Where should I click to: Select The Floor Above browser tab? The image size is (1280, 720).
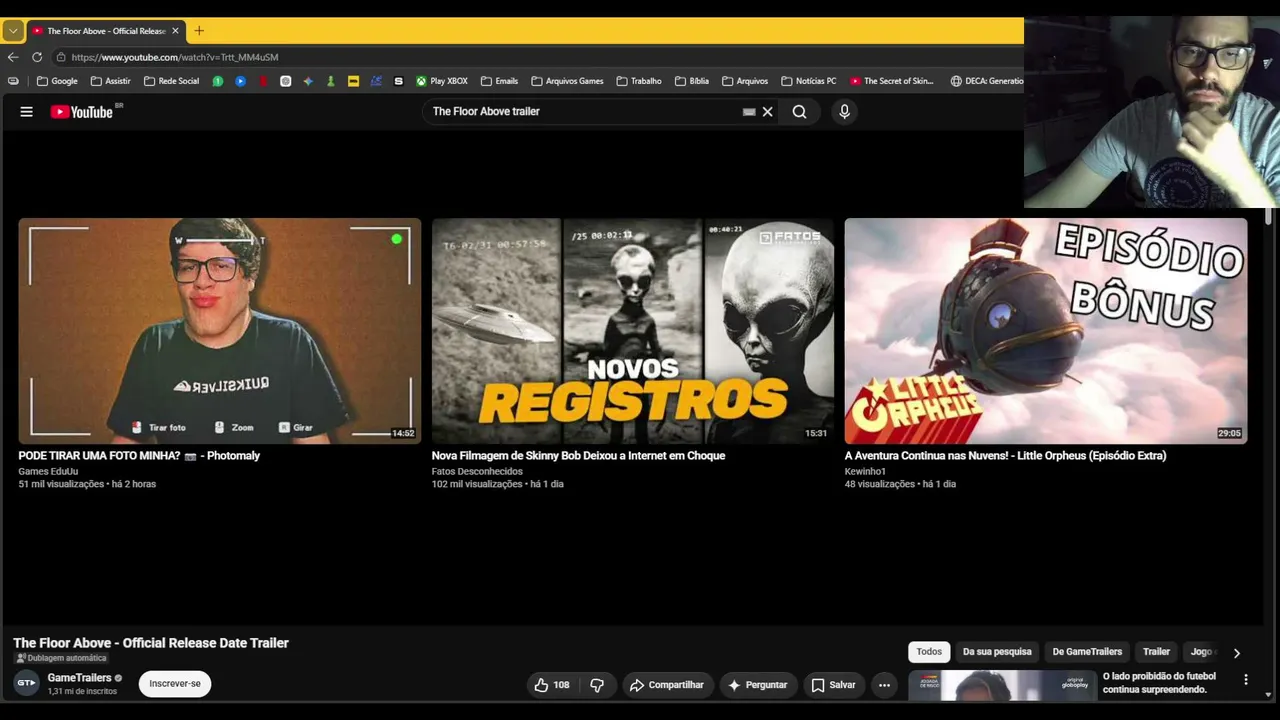pos(105,31)
